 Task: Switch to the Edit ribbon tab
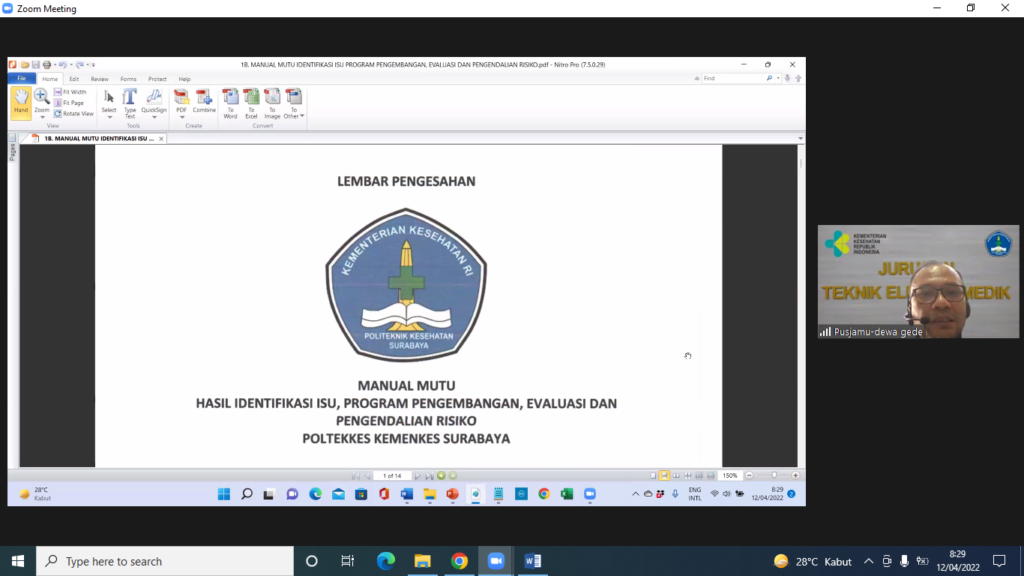(x=74, y=79)
